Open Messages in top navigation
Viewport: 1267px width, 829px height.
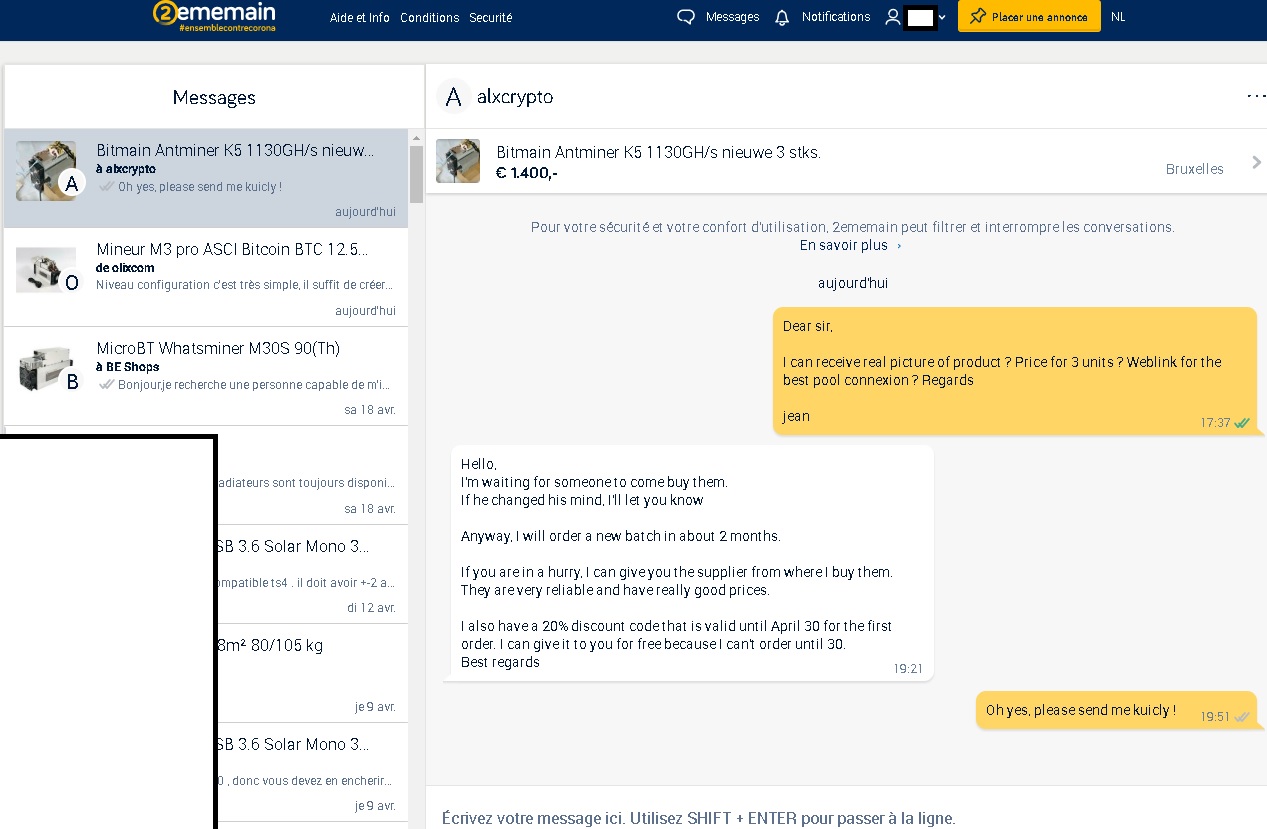point(732,17)
